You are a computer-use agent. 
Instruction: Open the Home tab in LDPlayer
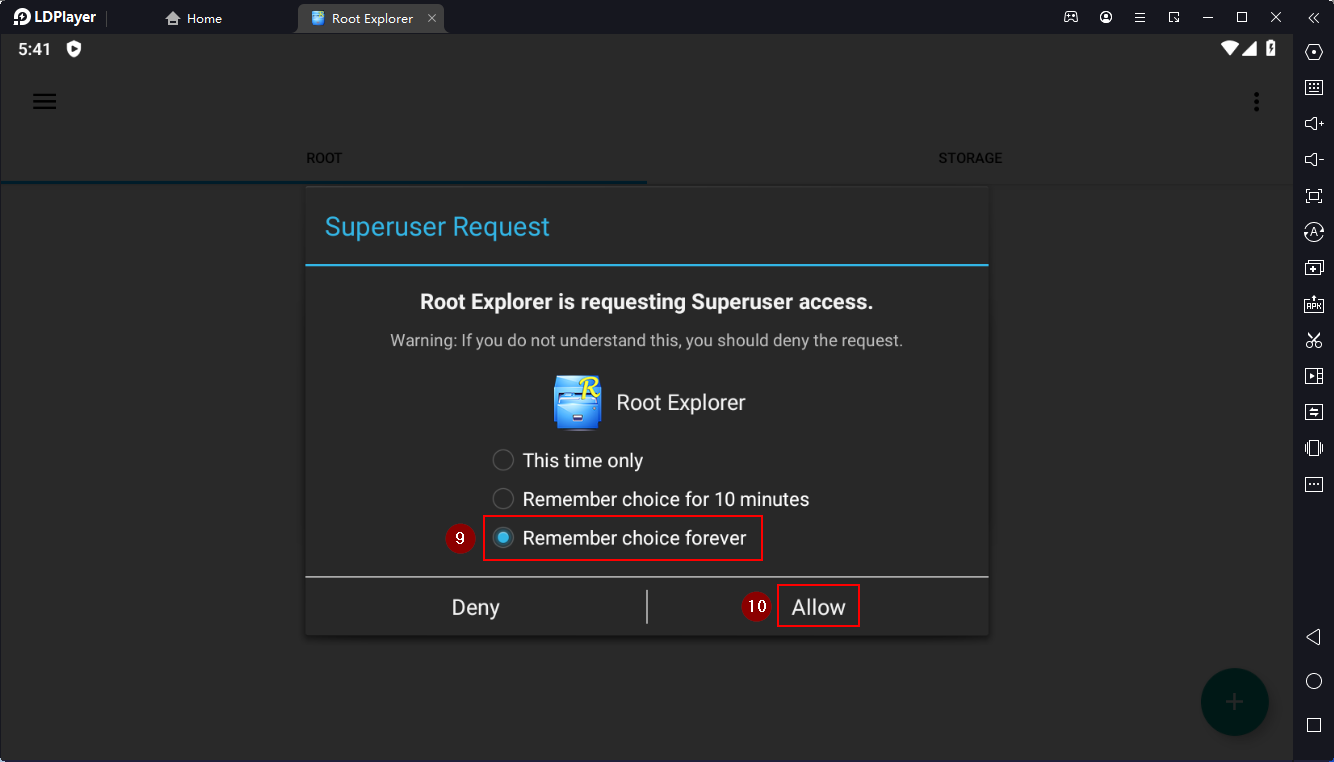point(194,18)
